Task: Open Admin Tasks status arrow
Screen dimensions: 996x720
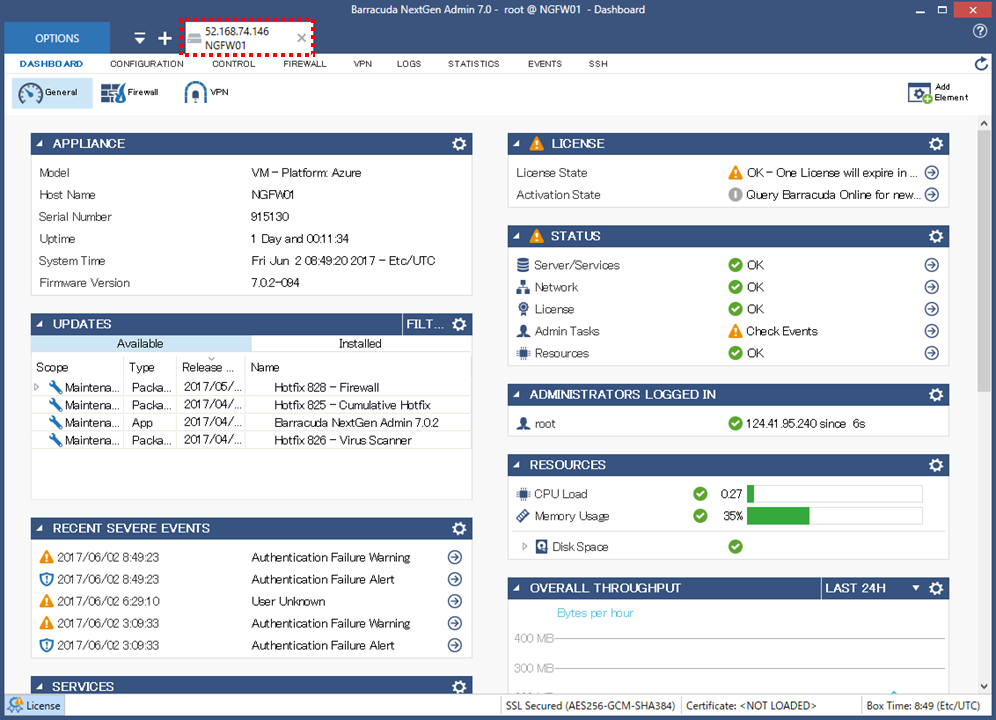Action: click(932, 331)
